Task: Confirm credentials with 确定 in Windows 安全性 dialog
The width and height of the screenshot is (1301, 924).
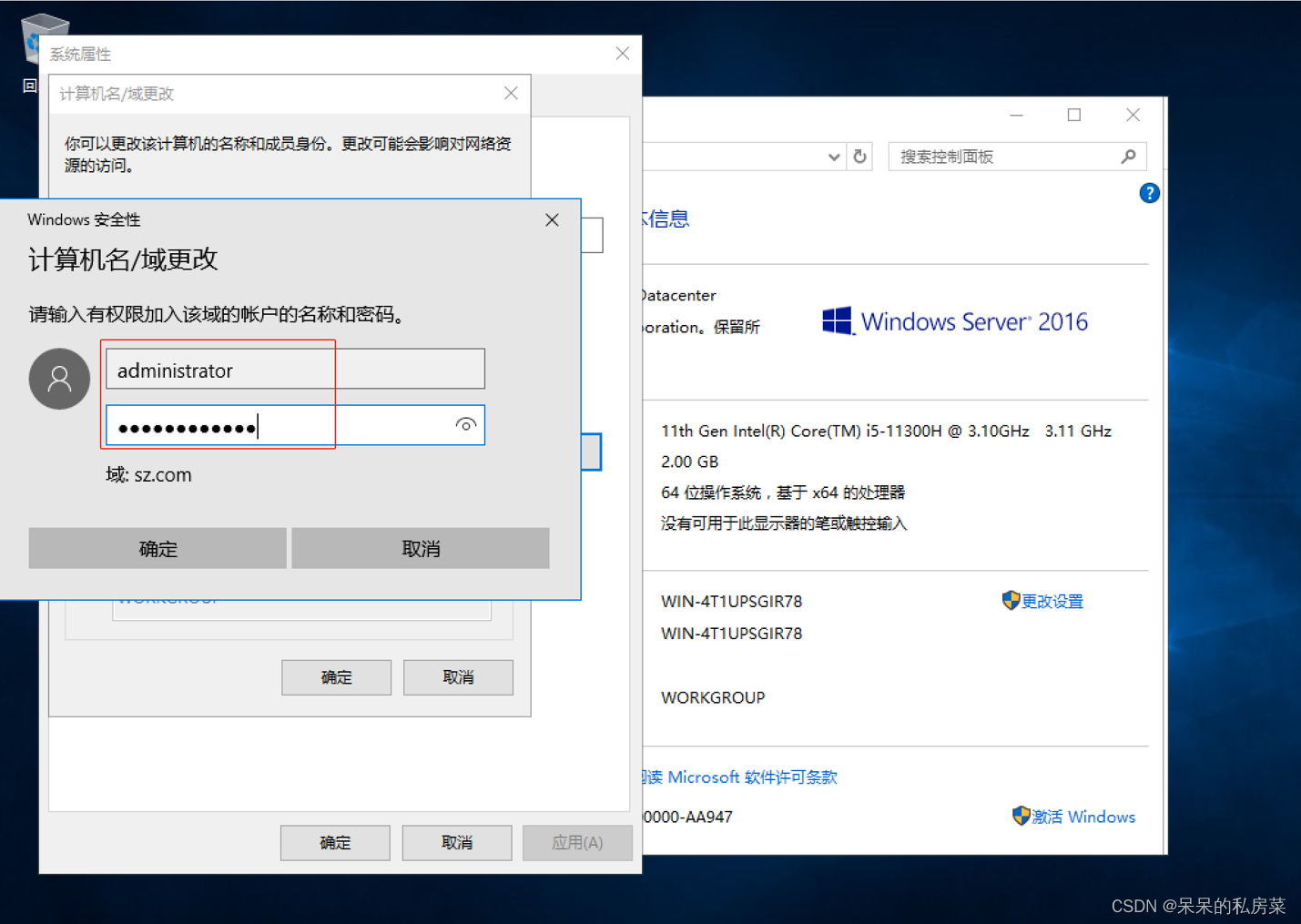Action: coord(158,548)
